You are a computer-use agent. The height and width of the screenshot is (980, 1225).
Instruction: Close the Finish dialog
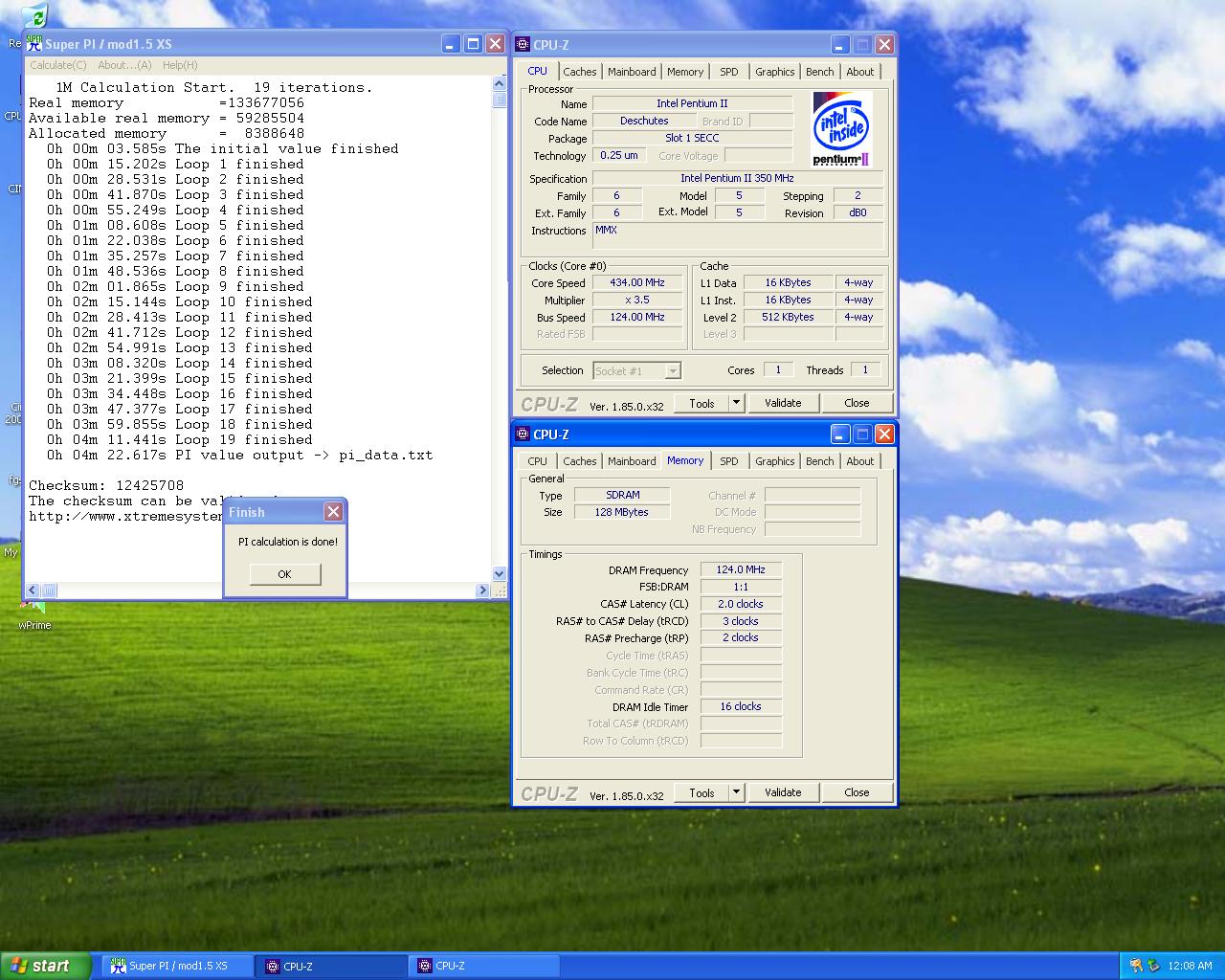[333, 512]
